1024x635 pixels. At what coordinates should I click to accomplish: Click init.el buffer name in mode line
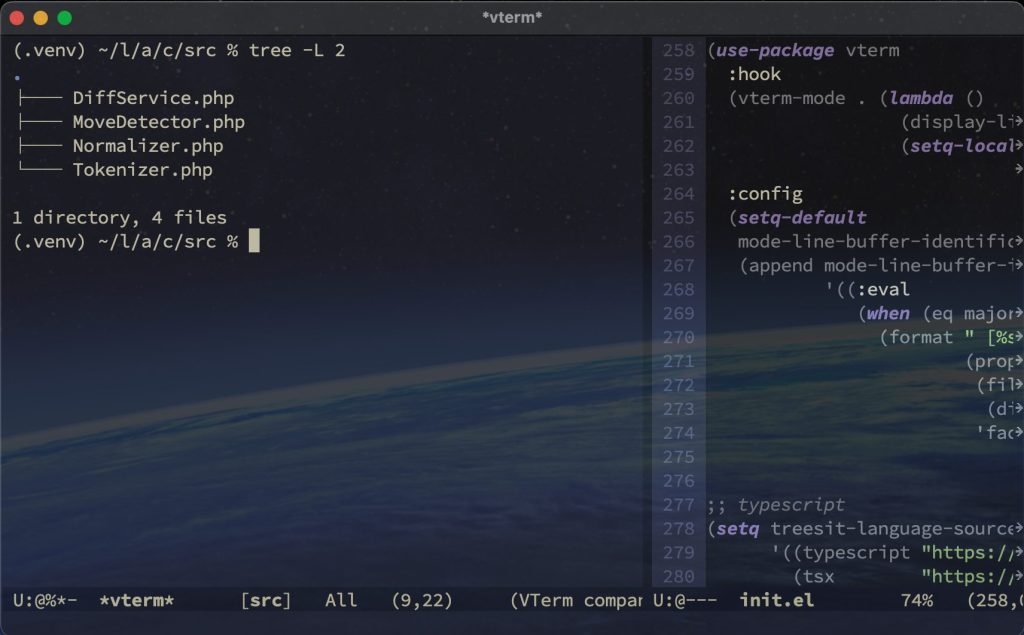(x=776, y=600)
